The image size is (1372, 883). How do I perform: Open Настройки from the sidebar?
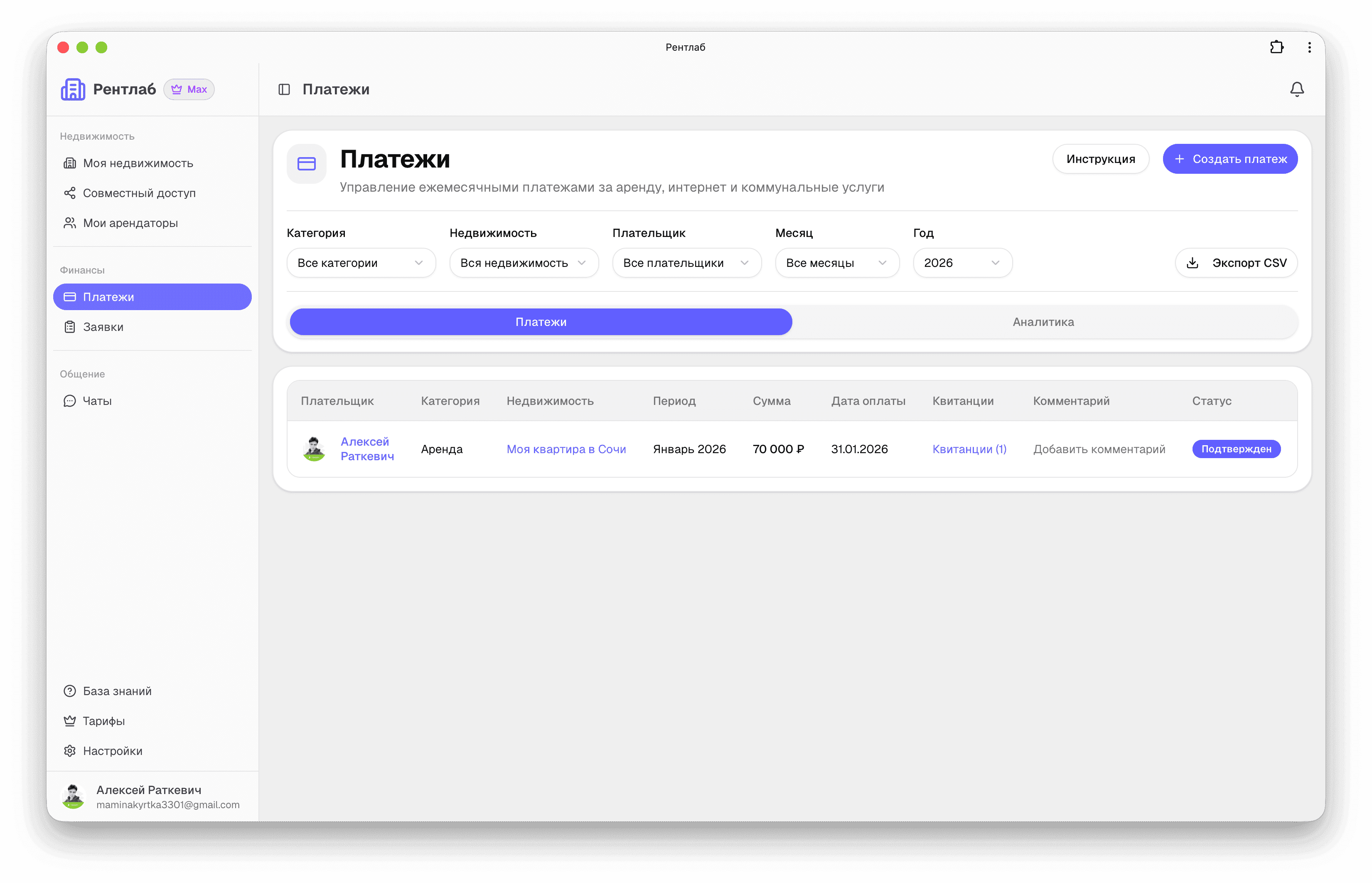[112, 750]
